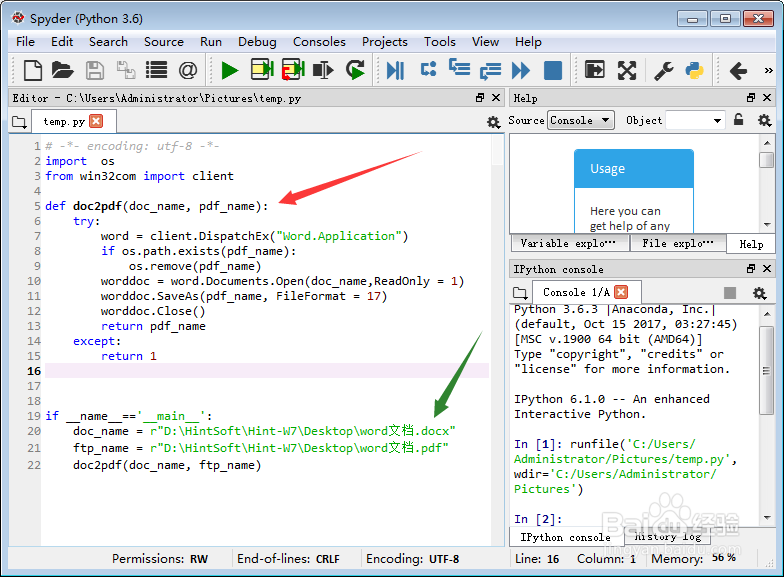Switch to IPython console bottom tab
This screenshot has height=577, width=784.
565,537
